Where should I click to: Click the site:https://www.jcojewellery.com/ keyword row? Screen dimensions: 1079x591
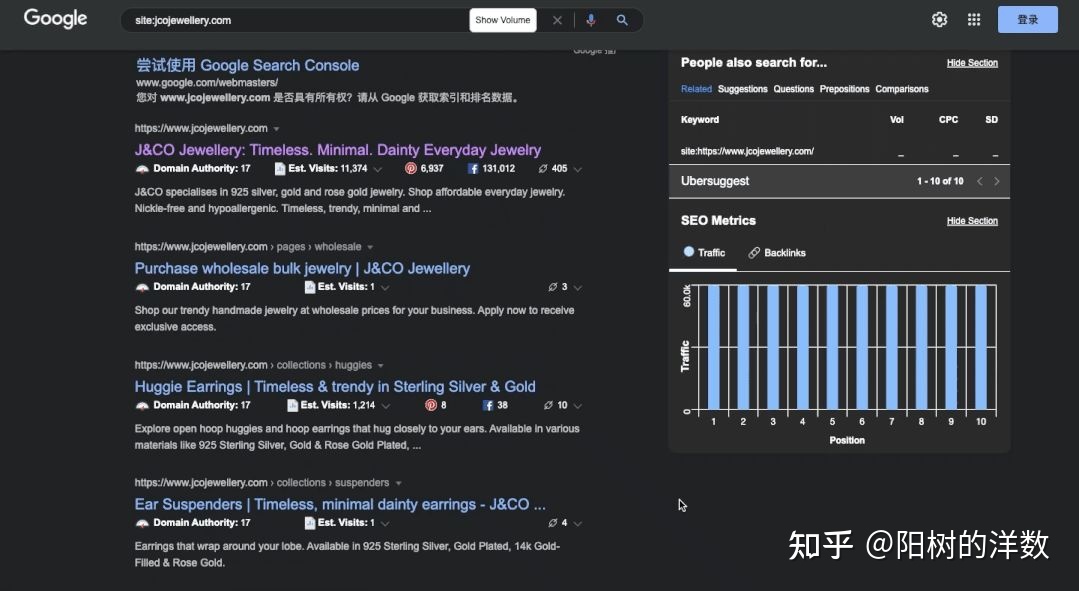[839, 151]
